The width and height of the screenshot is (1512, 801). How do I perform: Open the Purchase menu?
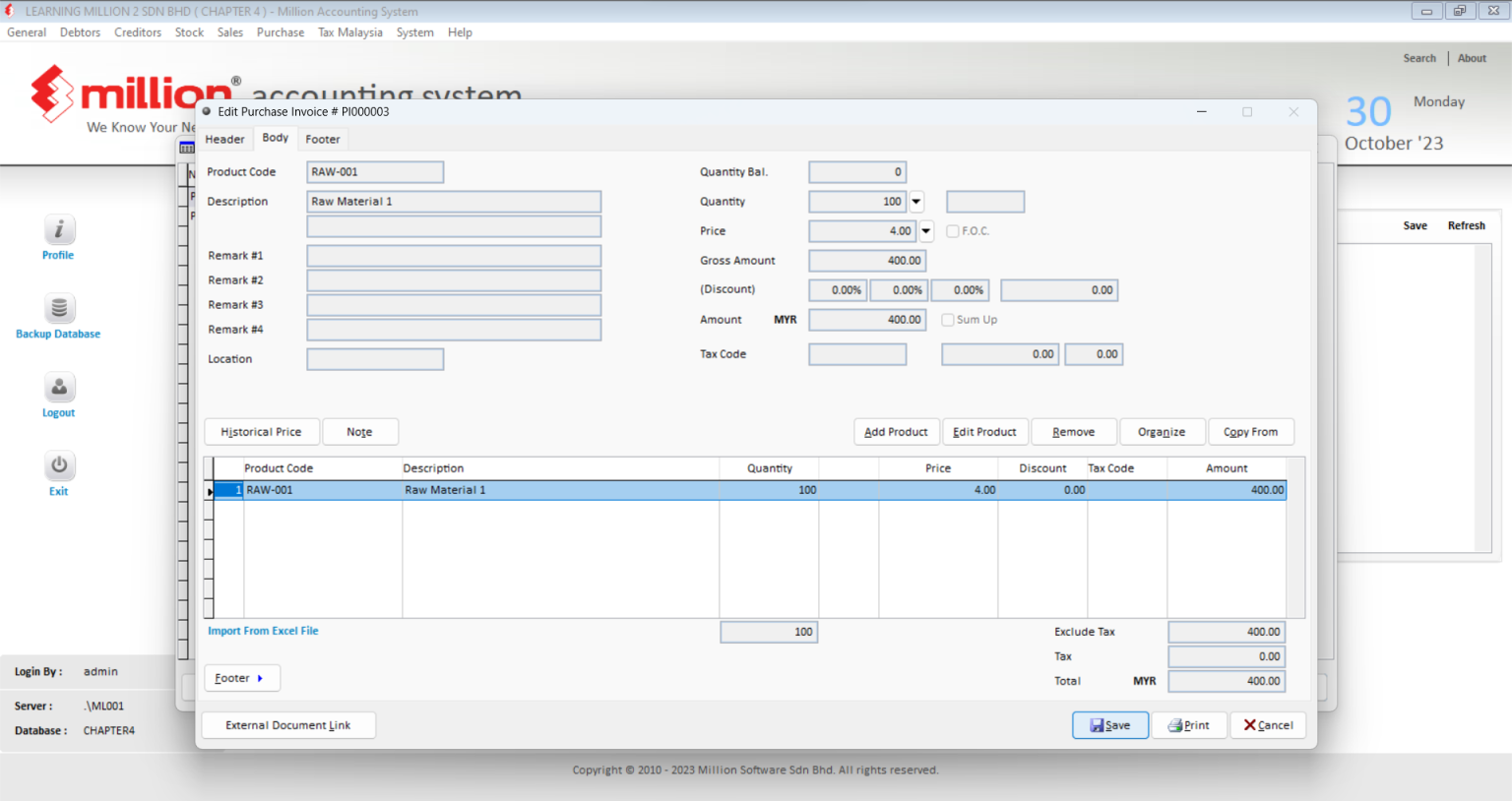pyautogui.click(x=281, y=31)
